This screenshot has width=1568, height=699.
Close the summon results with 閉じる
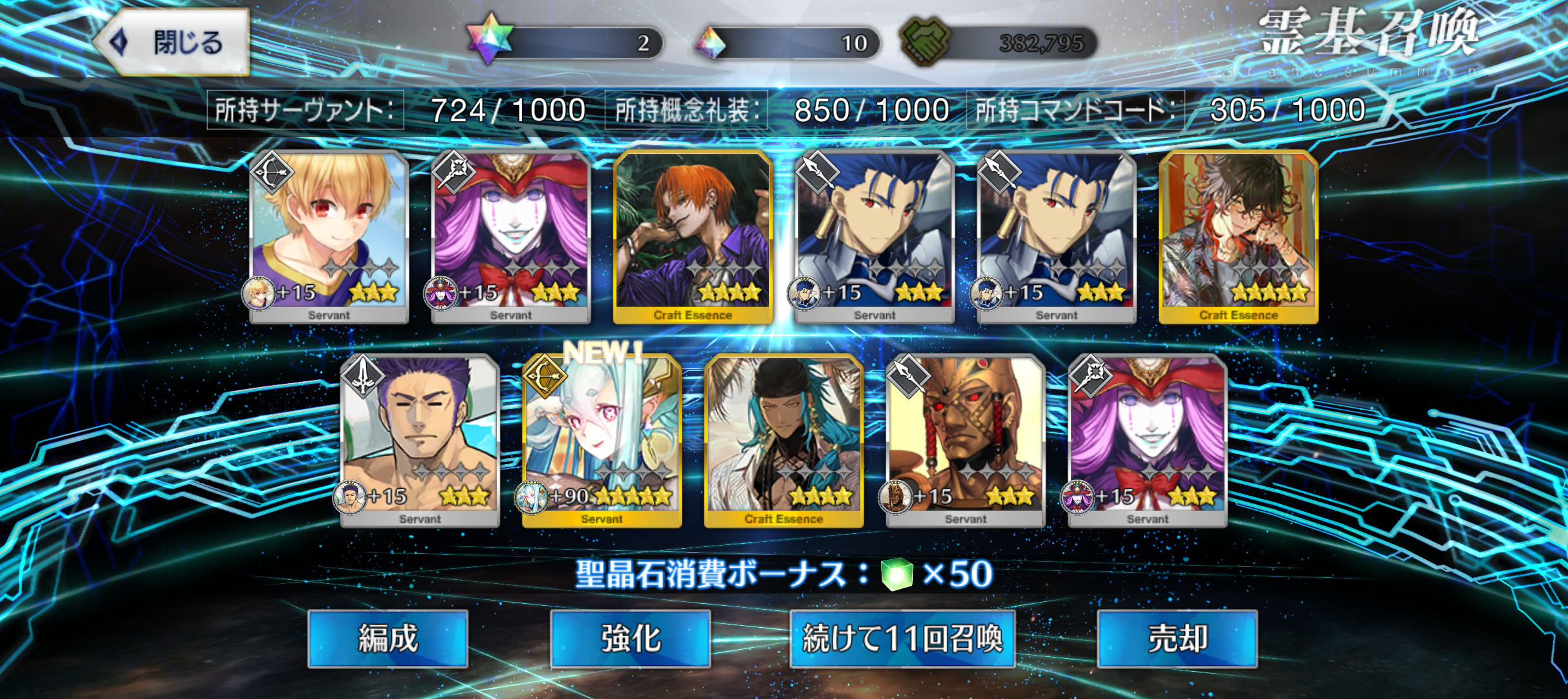click(x=172, y=43)
